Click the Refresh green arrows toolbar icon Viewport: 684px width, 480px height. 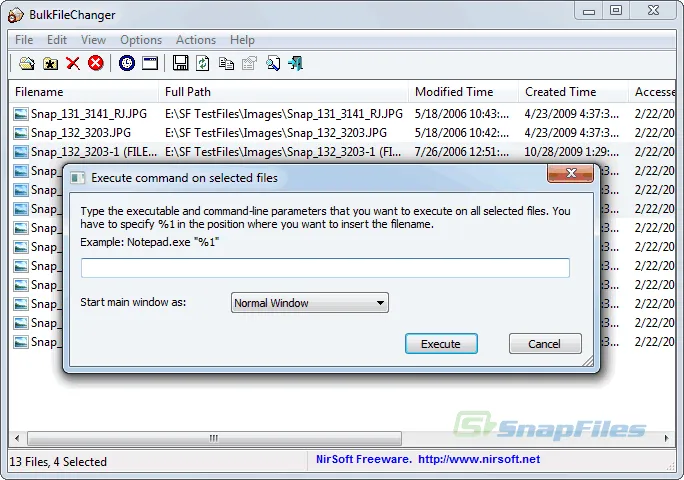203,63
